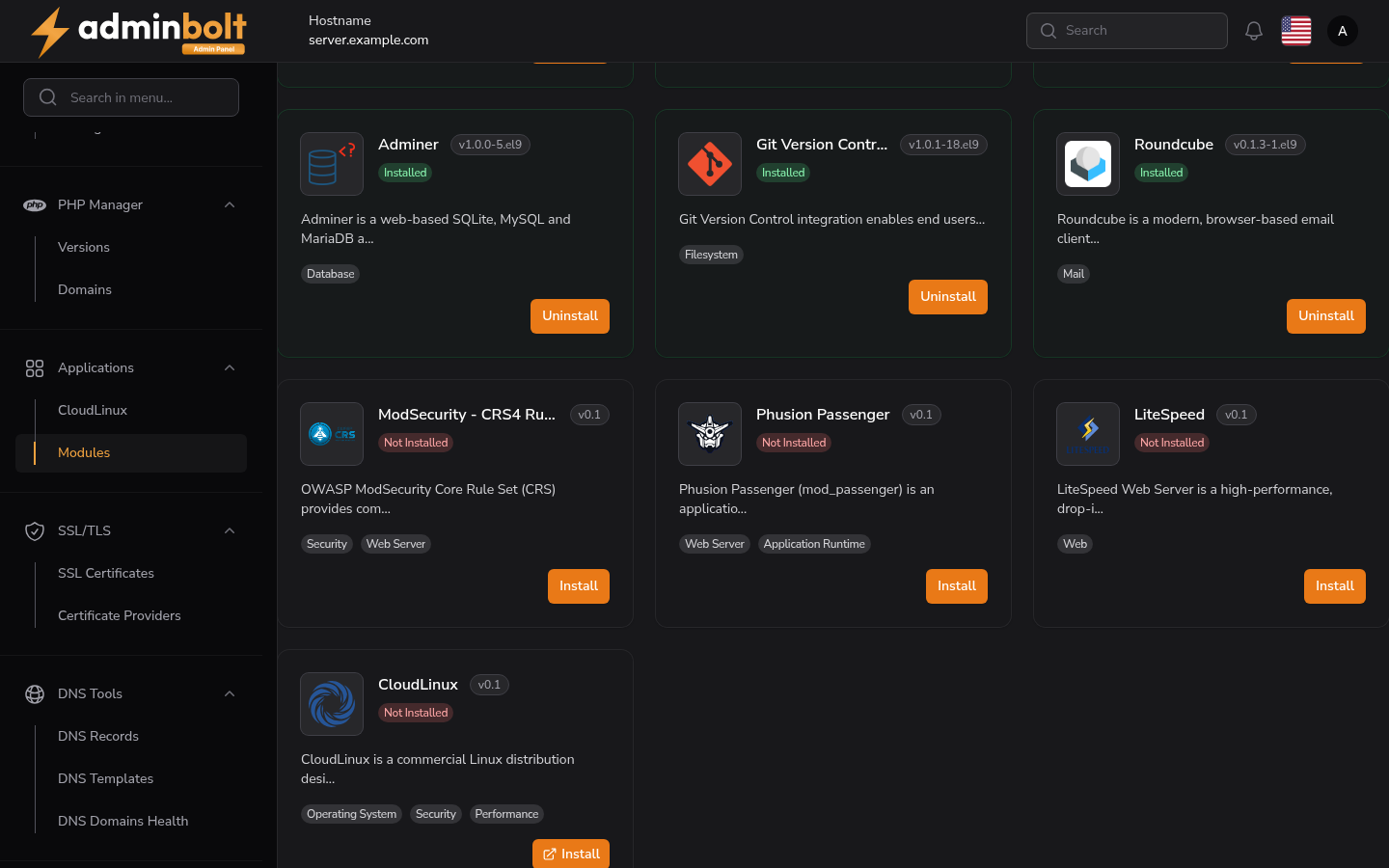This screenshot has height=868, width=1389.
Task: Click the CloudLinux swirl icon
Action: click(332, 704)
